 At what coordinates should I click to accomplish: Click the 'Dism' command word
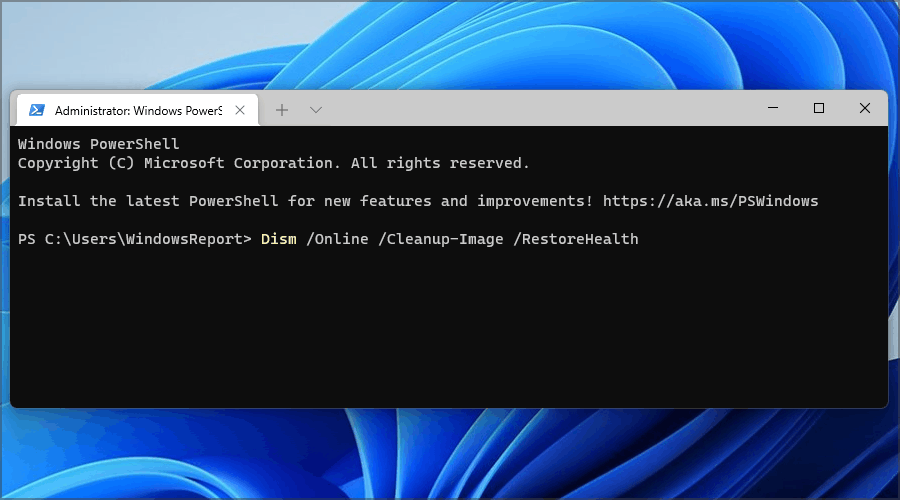tap(278, 239)
